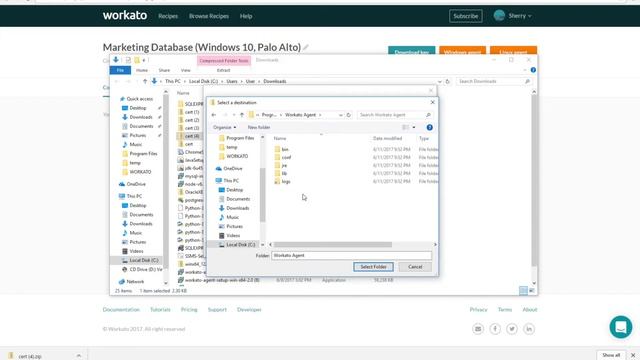
Task: Open Explorer ribbon help icon
Action: (533, 70)
